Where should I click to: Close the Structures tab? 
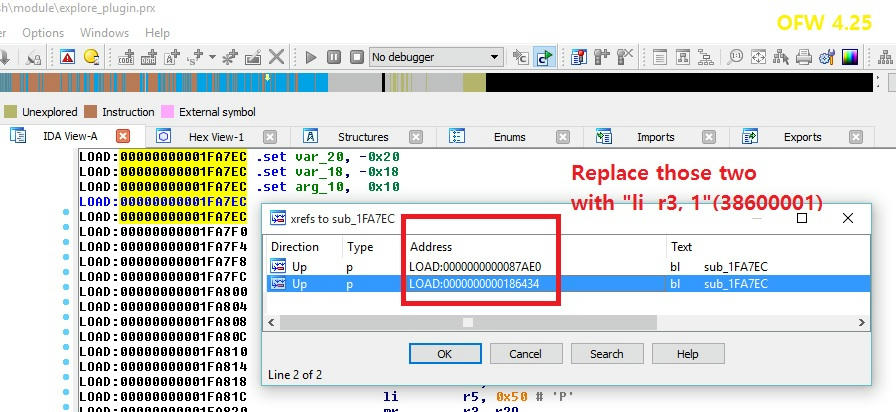[x=416, y=137]
